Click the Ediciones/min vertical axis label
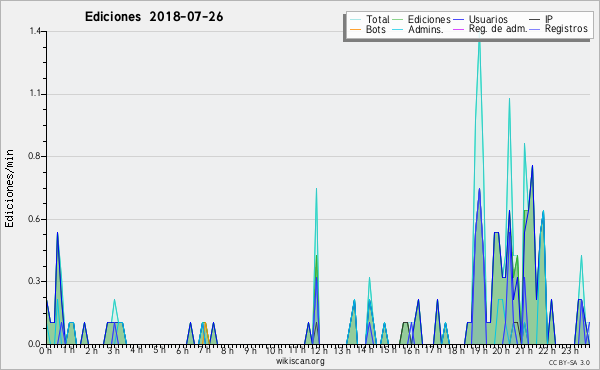 coord(9,189)
